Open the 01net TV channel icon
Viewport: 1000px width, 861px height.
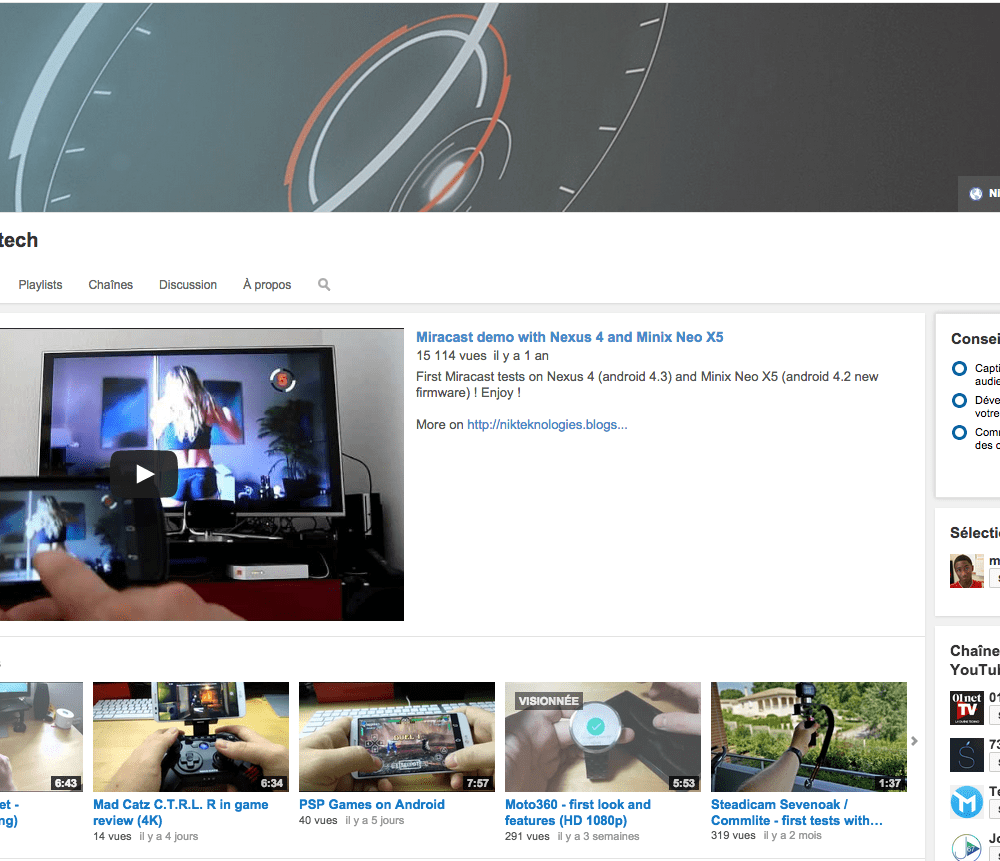[x=967, y=707]
